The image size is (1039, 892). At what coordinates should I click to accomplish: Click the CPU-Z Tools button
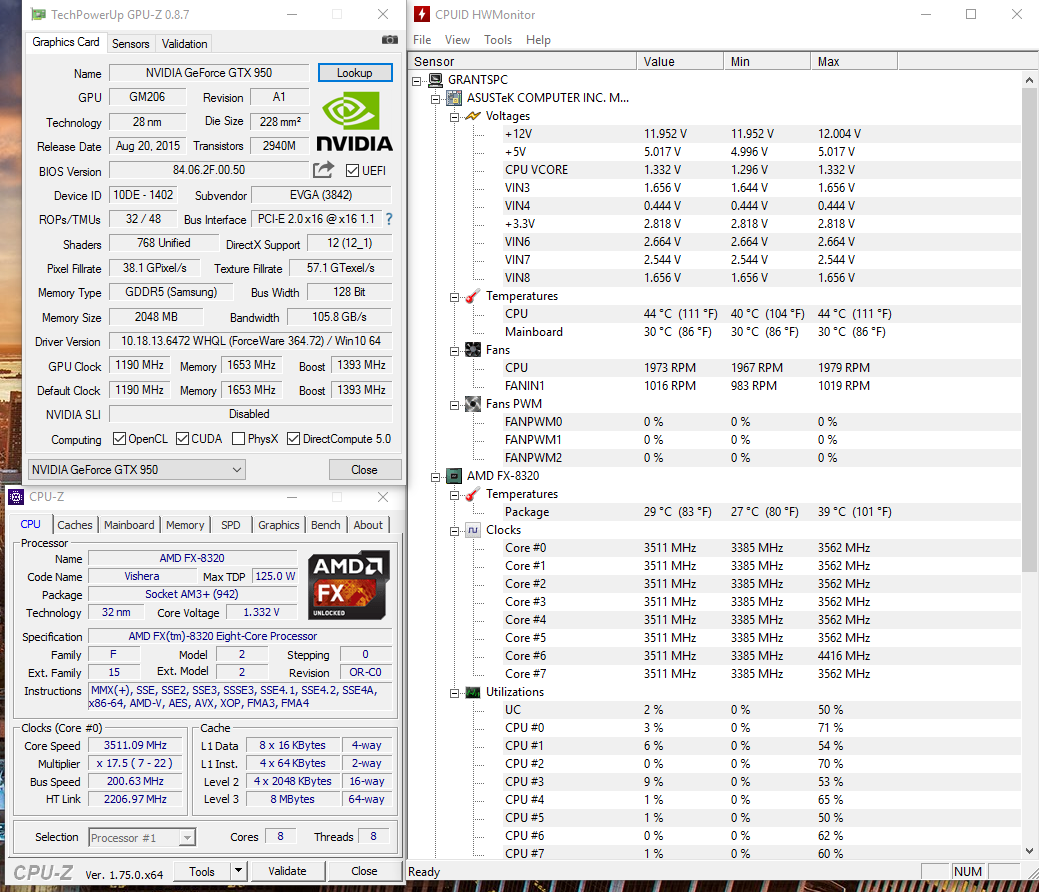(x=202, y=871)
